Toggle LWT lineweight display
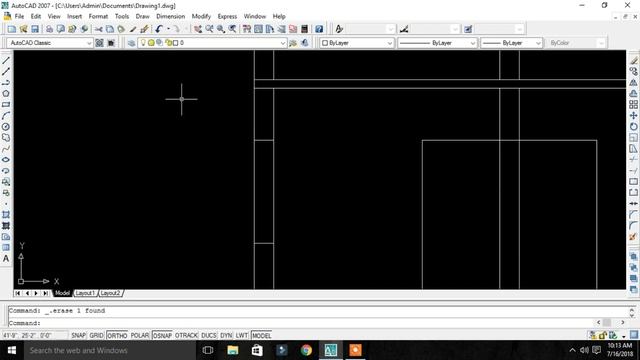640x360 pixels. click(x=242, y=336)
